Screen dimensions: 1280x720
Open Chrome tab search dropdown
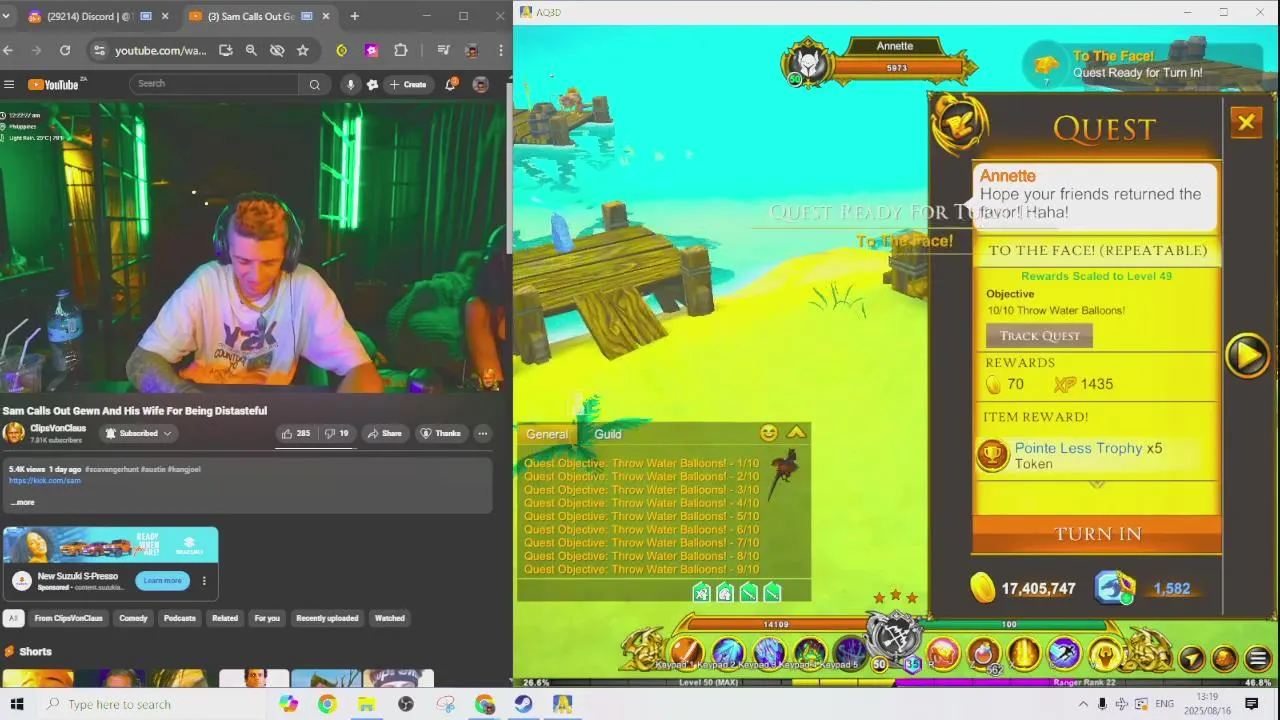pyautogui.click(x=6, y=16)
